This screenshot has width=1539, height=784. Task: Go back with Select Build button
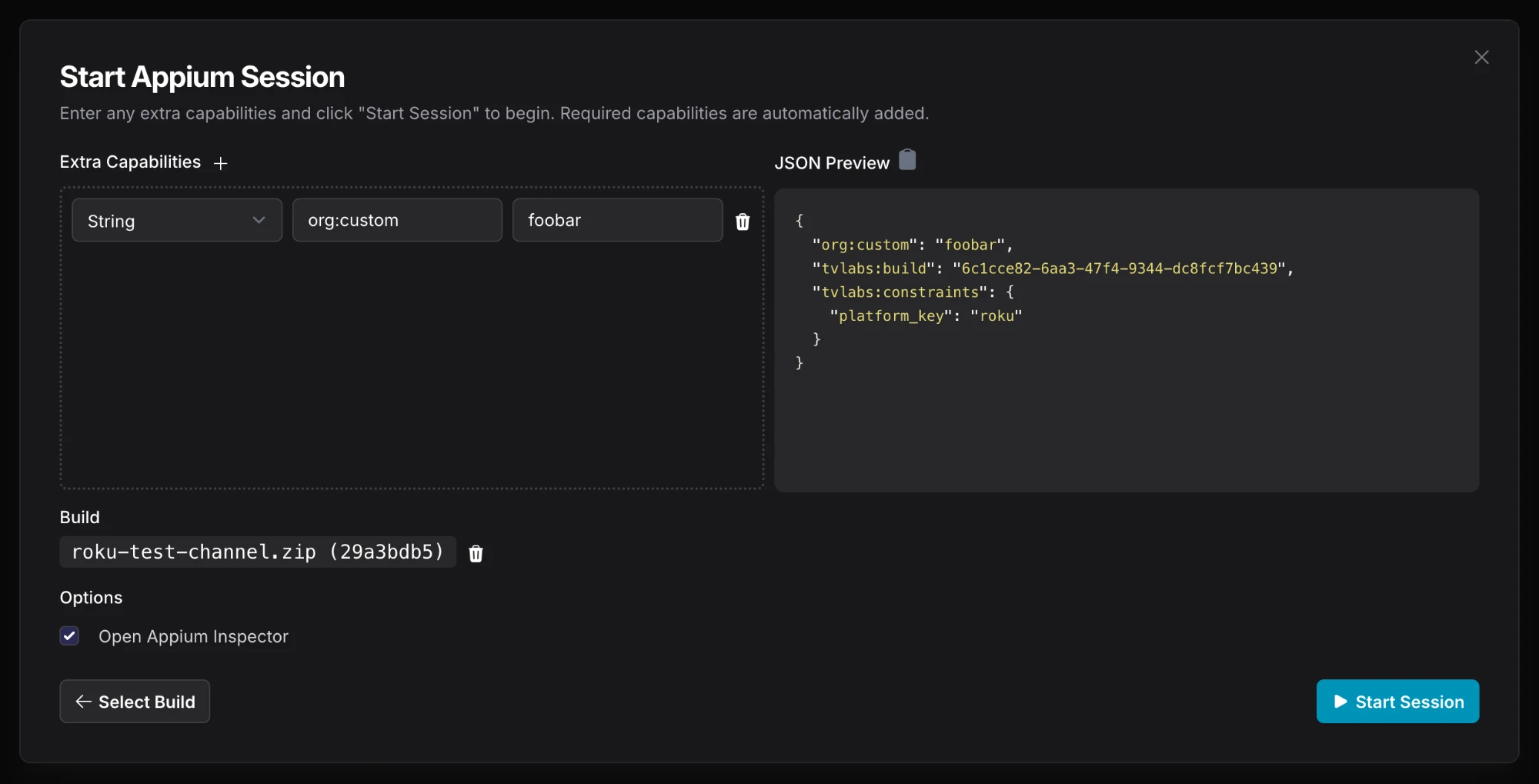(x=135, y=701)
